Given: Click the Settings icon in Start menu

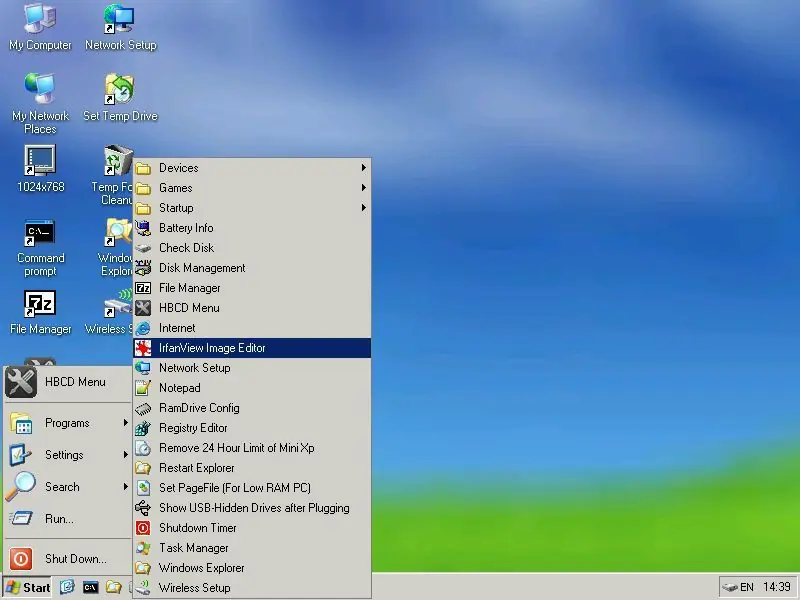Looking at the screenshot, I should (x=21, y=455).
